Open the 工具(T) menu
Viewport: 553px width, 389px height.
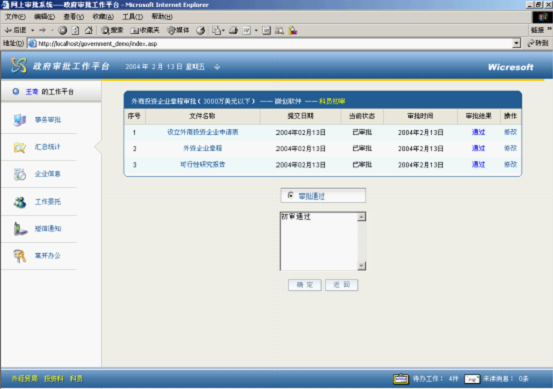(133, 17)
